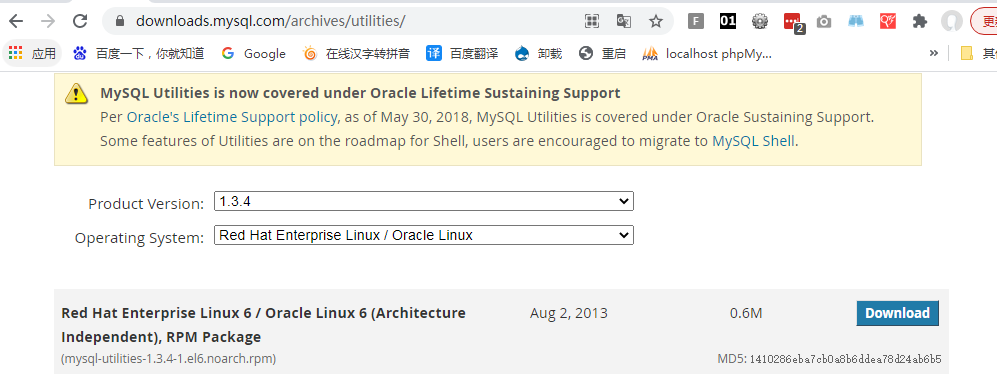Follow the MySQL Shell link

click(x=753, y=141)
